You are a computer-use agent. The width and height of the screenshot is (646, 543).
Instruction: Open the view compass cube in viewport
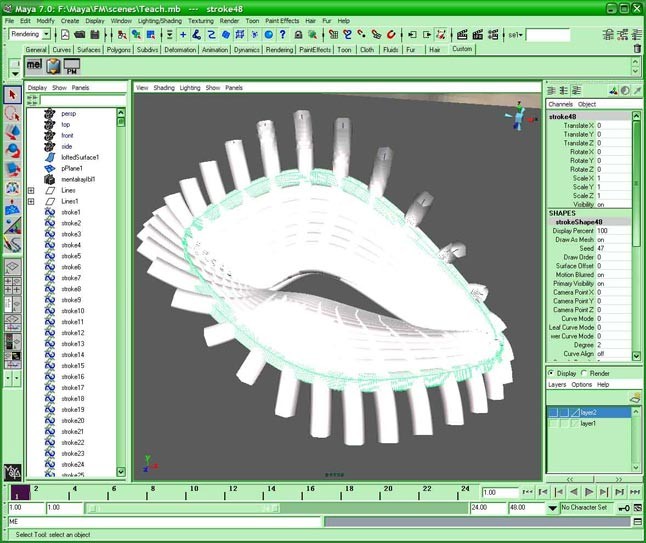[518, 117]
